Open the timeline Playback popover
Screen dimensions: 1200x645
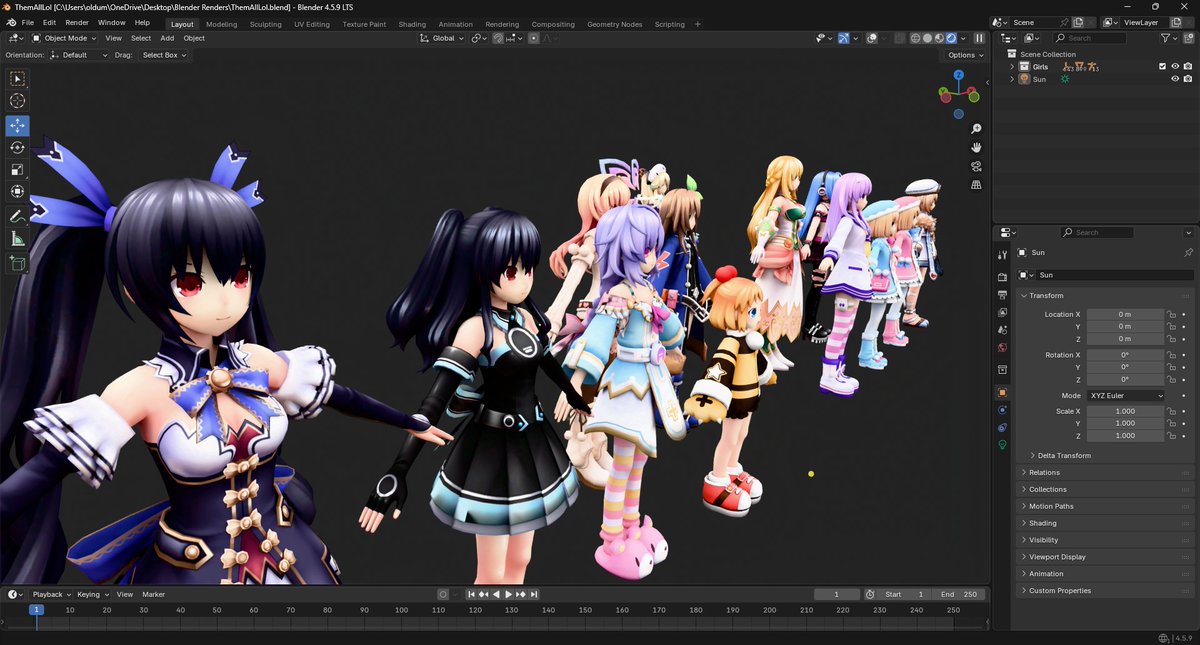pyautogui.click(x=51, y=594)
